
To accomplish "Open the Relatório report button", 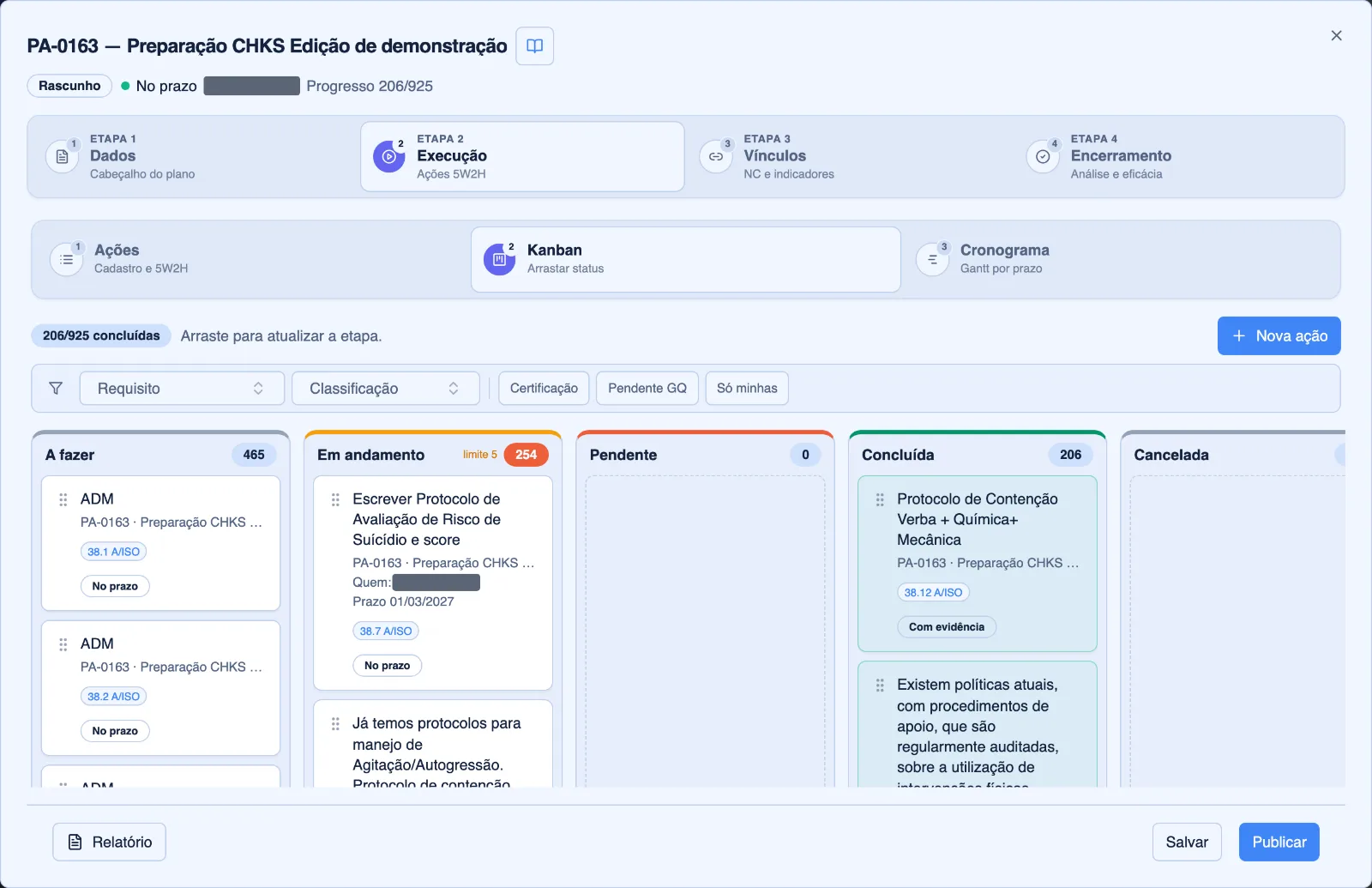I will point(109,843).
